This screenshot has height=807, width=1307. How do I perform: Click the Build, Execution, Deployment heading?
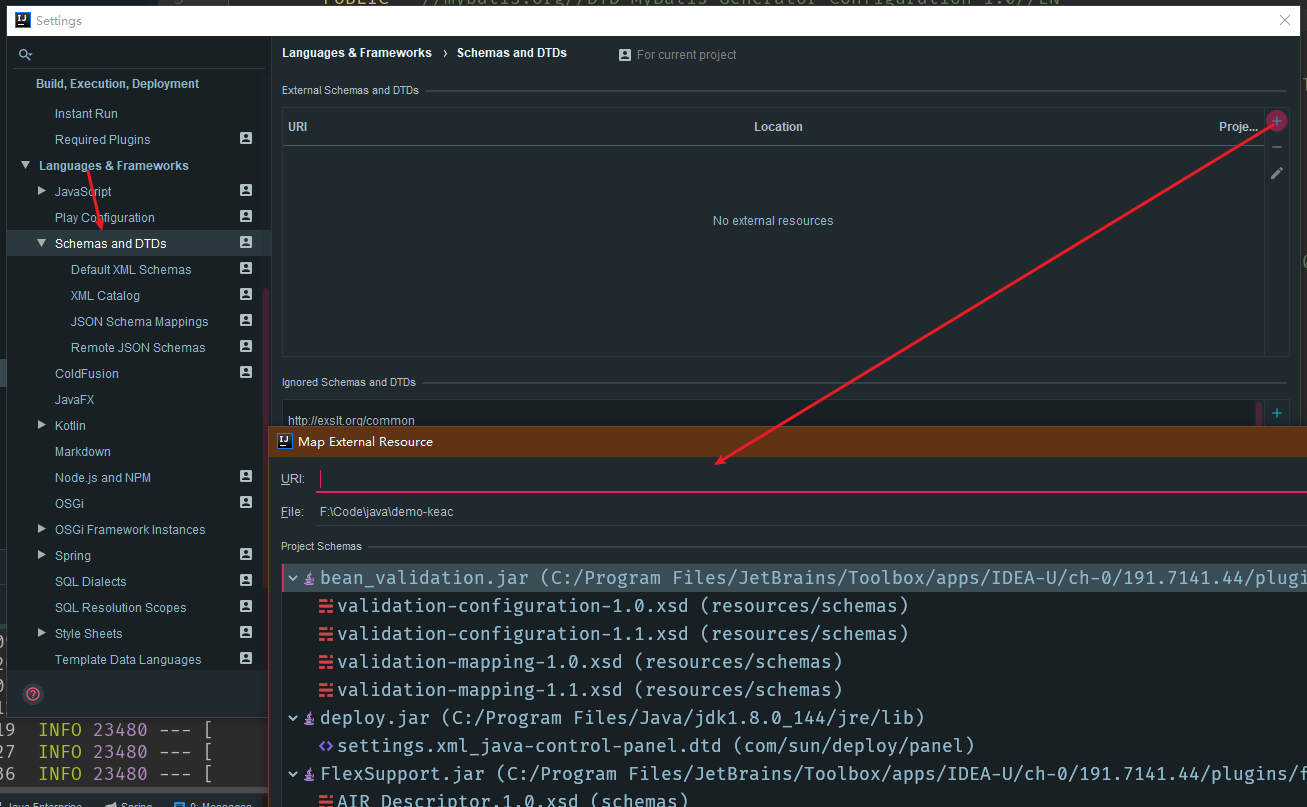(x=118, y=84)
